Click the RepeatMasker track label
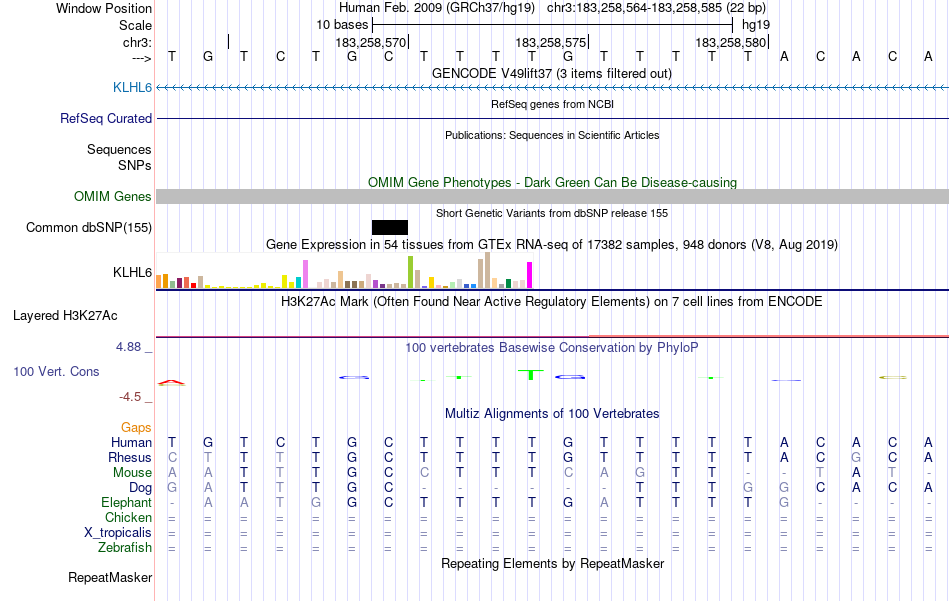The image size is (950, 601). point(110,577)
